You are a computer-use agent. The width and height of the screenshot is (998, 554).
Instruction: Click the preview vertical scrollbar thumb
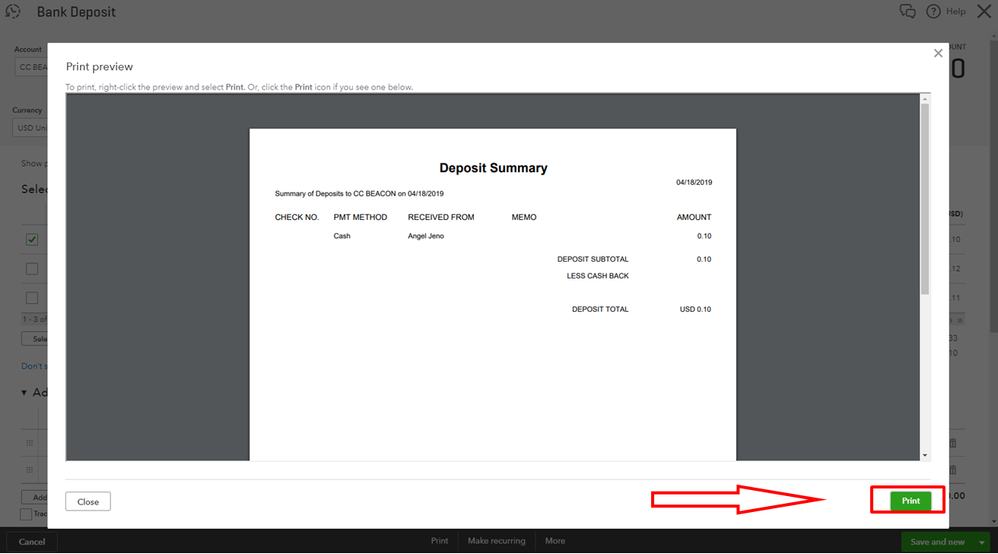(925, 198)
